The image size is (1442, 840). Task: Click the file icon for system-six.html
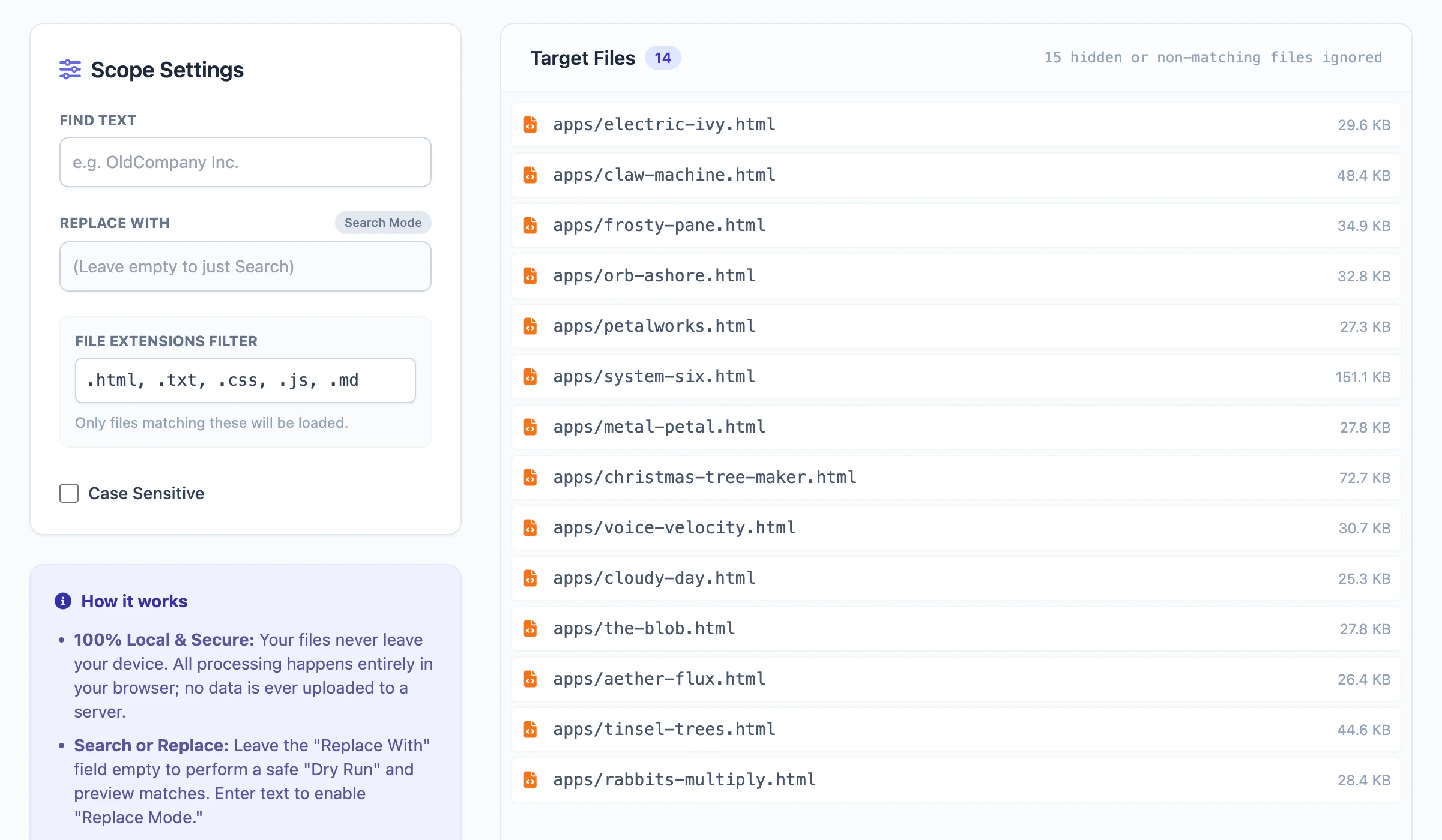[x=530, y=377]
